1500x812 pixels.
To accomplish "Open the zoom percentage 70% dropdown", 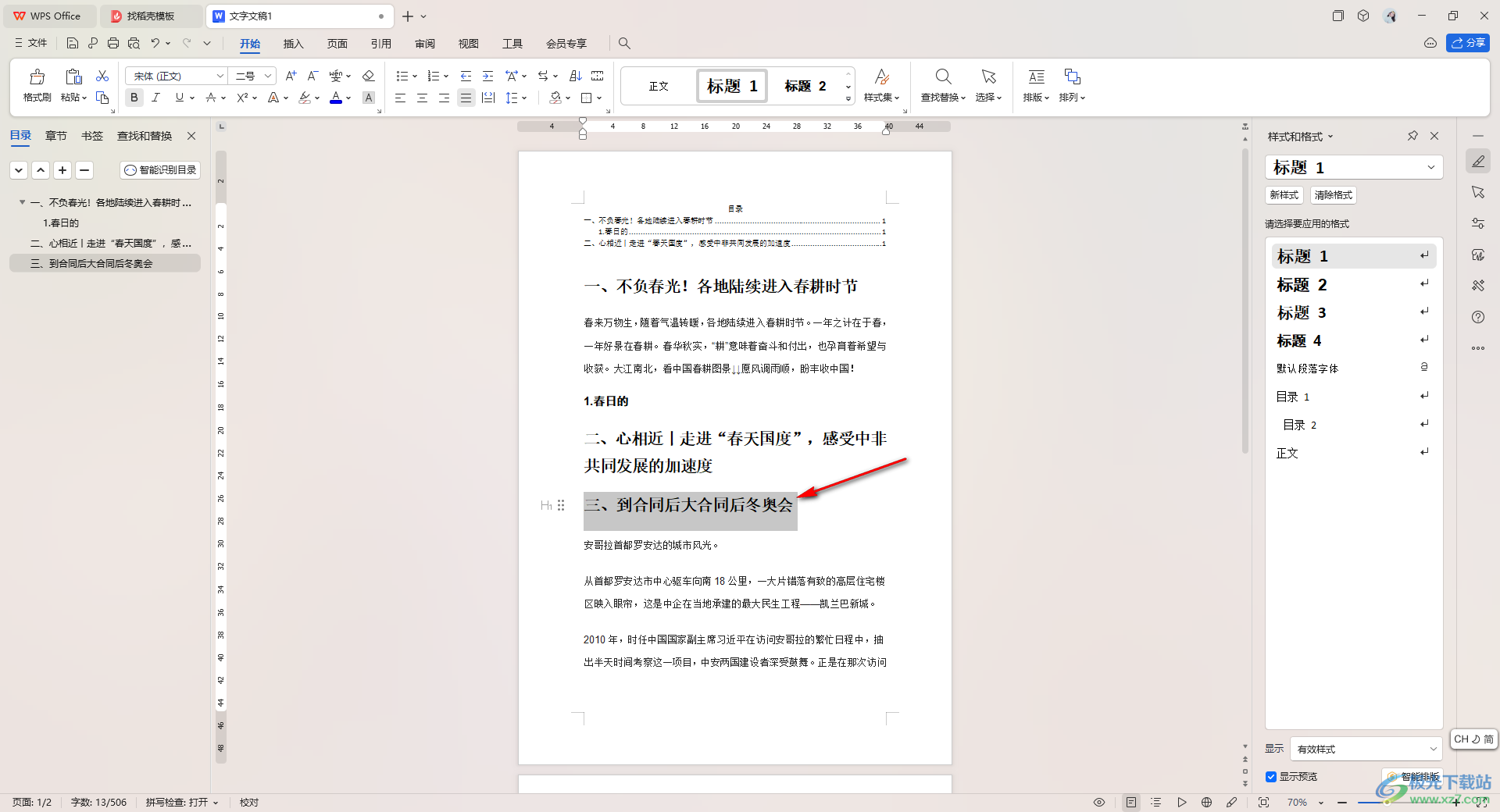I will pyautogui.click(x=1321, y=803).
